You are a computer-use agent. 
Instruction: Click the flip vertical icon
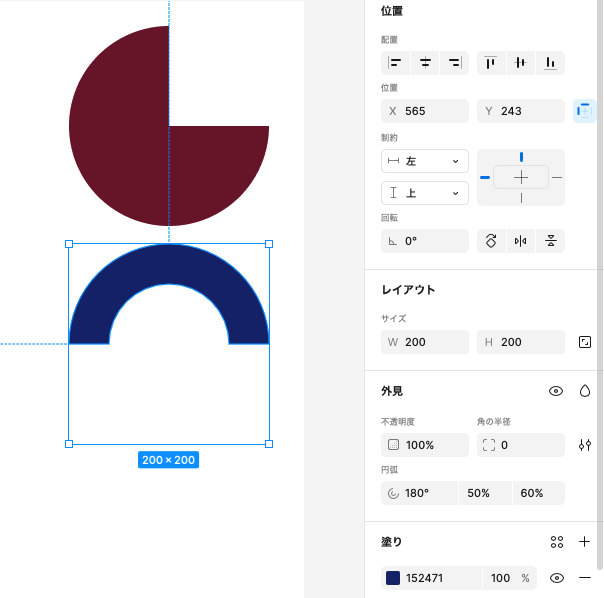click(x=550, y=241)
